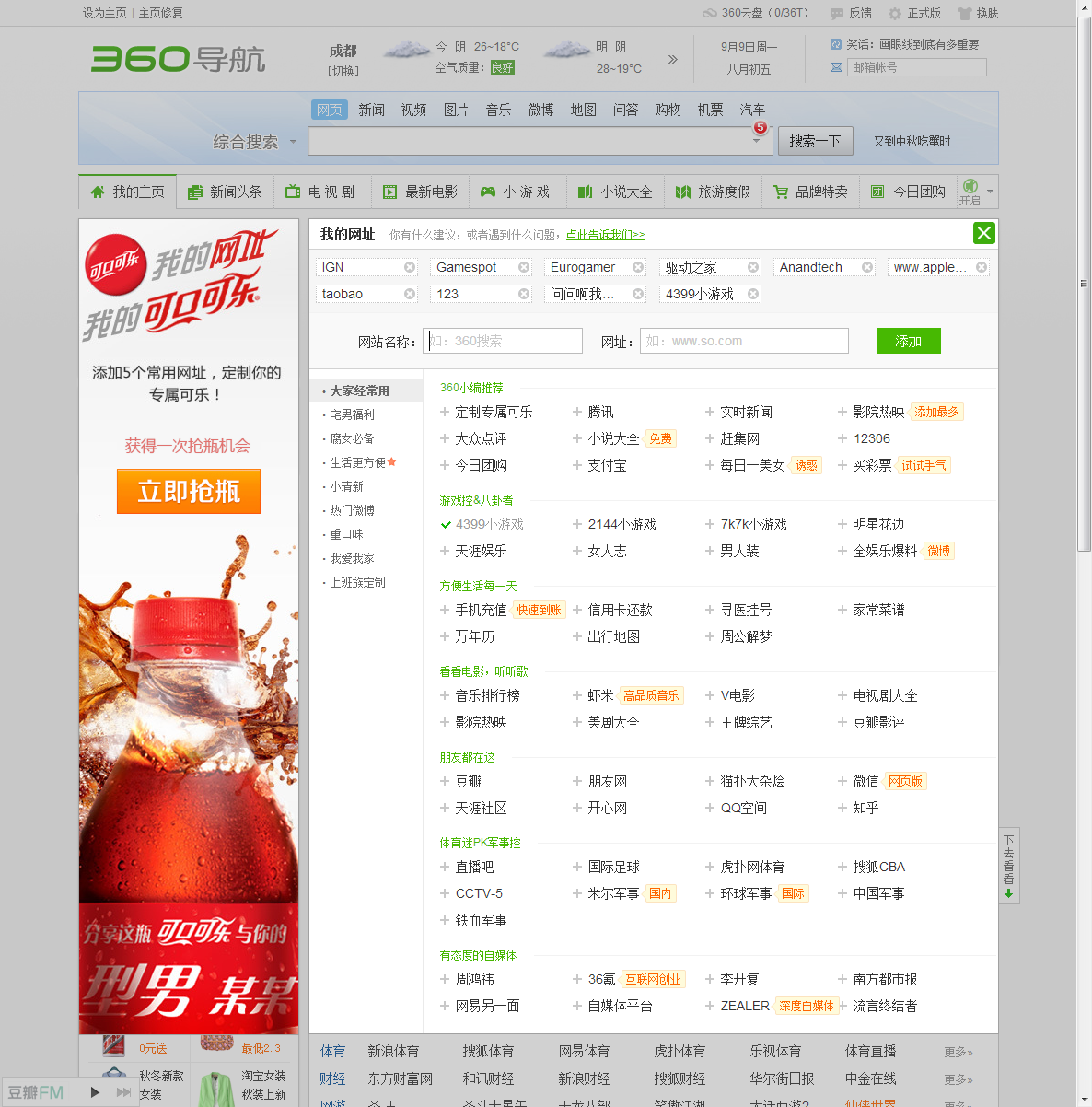Expand the nav bar extra dropdown arrow

(x=991, y=192)
